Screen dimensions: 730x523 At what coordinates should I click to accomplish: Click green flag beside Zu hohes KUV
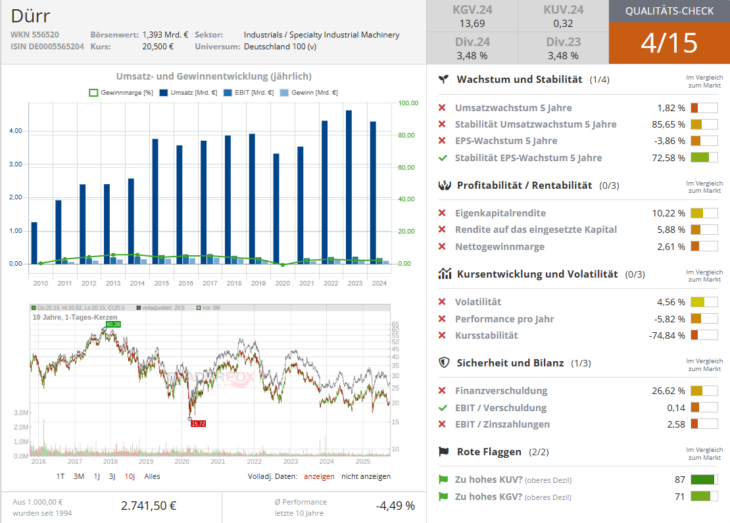pyautogui.click(x=443, y=480)
